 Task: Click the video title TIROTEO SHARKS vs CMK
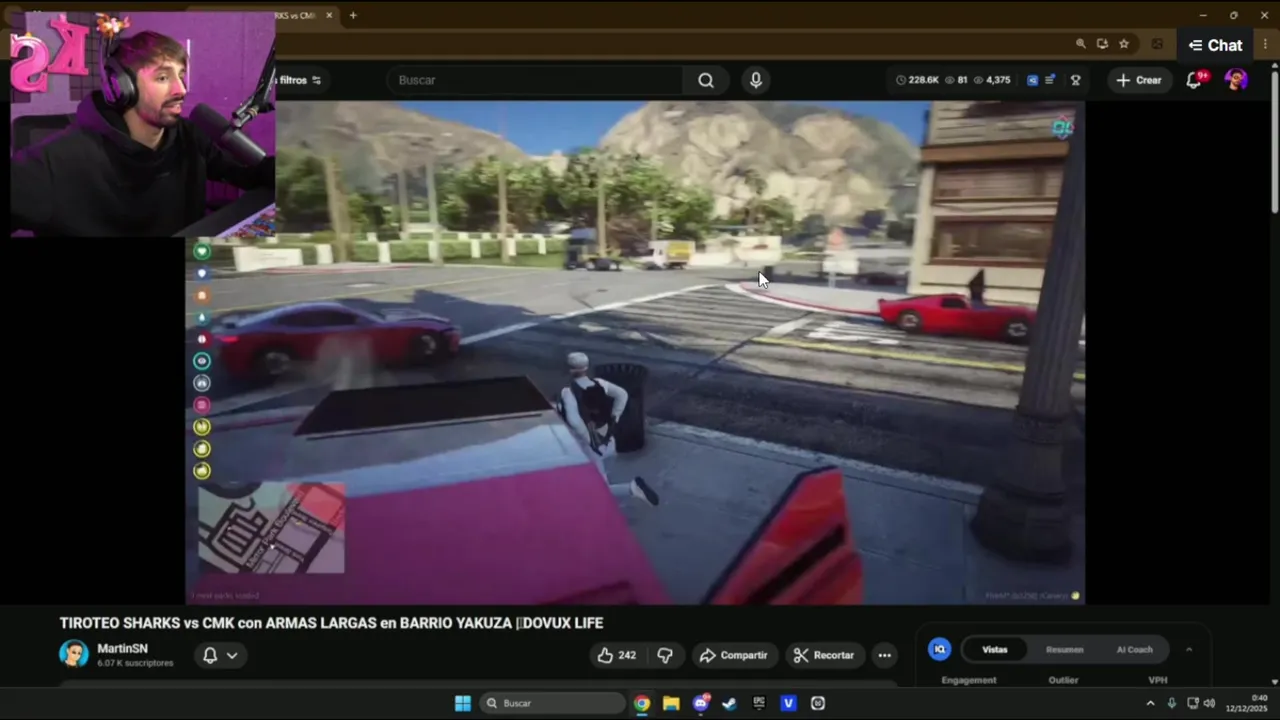coord(331,623)
